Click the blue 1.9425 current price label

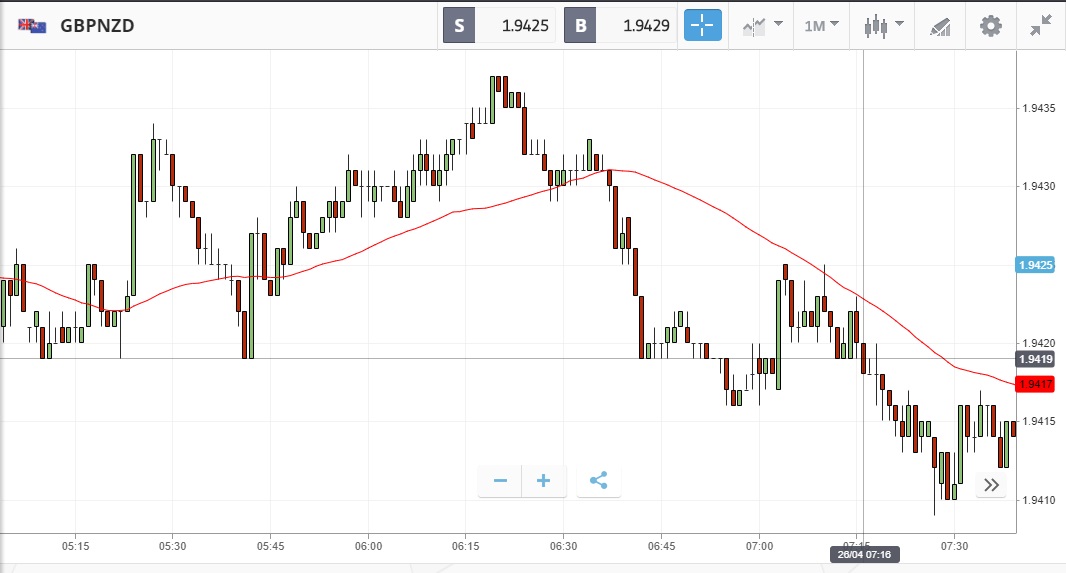point(1035,265)
